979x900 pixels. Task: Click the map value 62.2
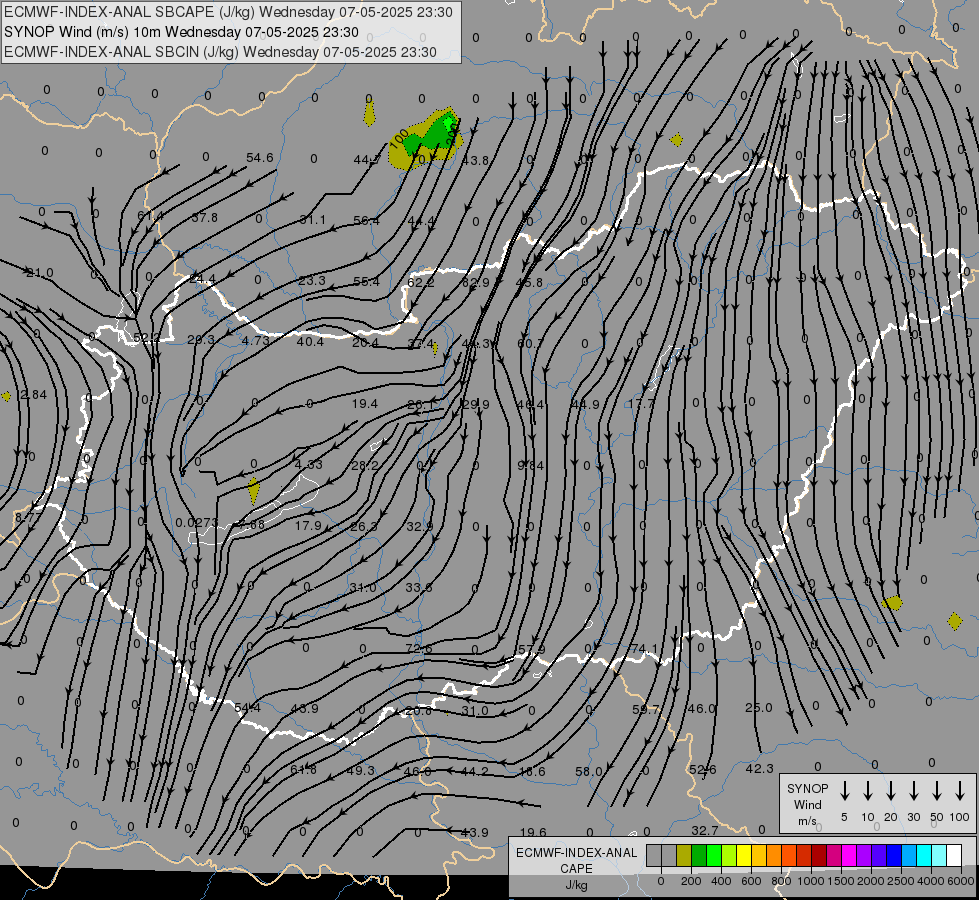pos(421,282)
